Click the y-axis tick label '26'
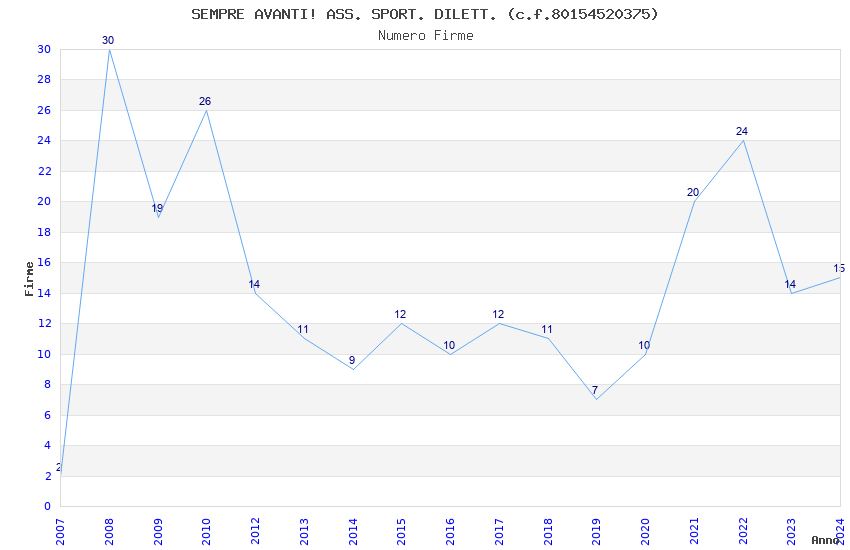Image resolution: width=850 pixels, height=550 pixels. tap(44, 110)
